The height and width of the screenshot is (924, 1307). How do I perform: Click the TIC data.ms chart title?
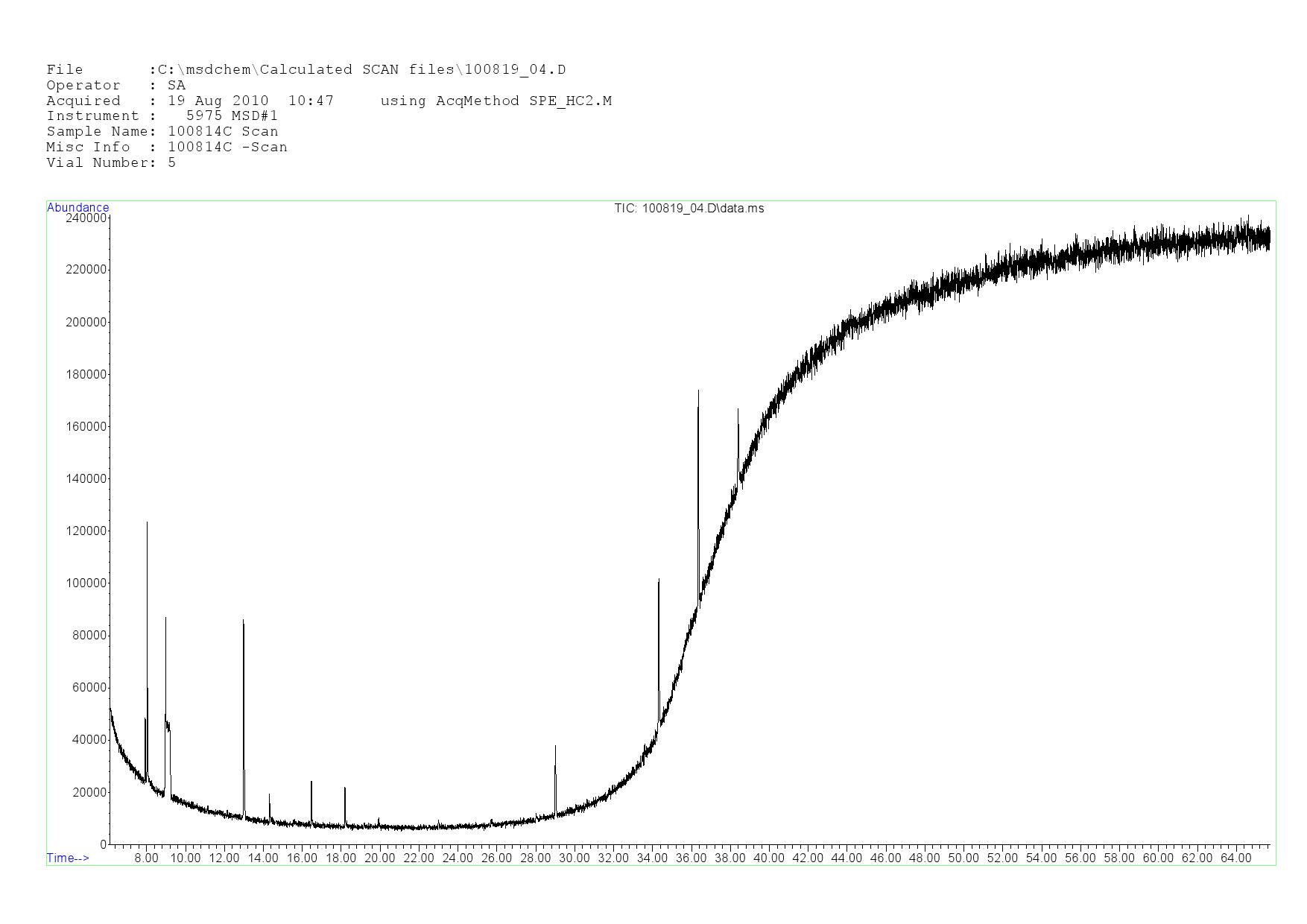point(689,209)
